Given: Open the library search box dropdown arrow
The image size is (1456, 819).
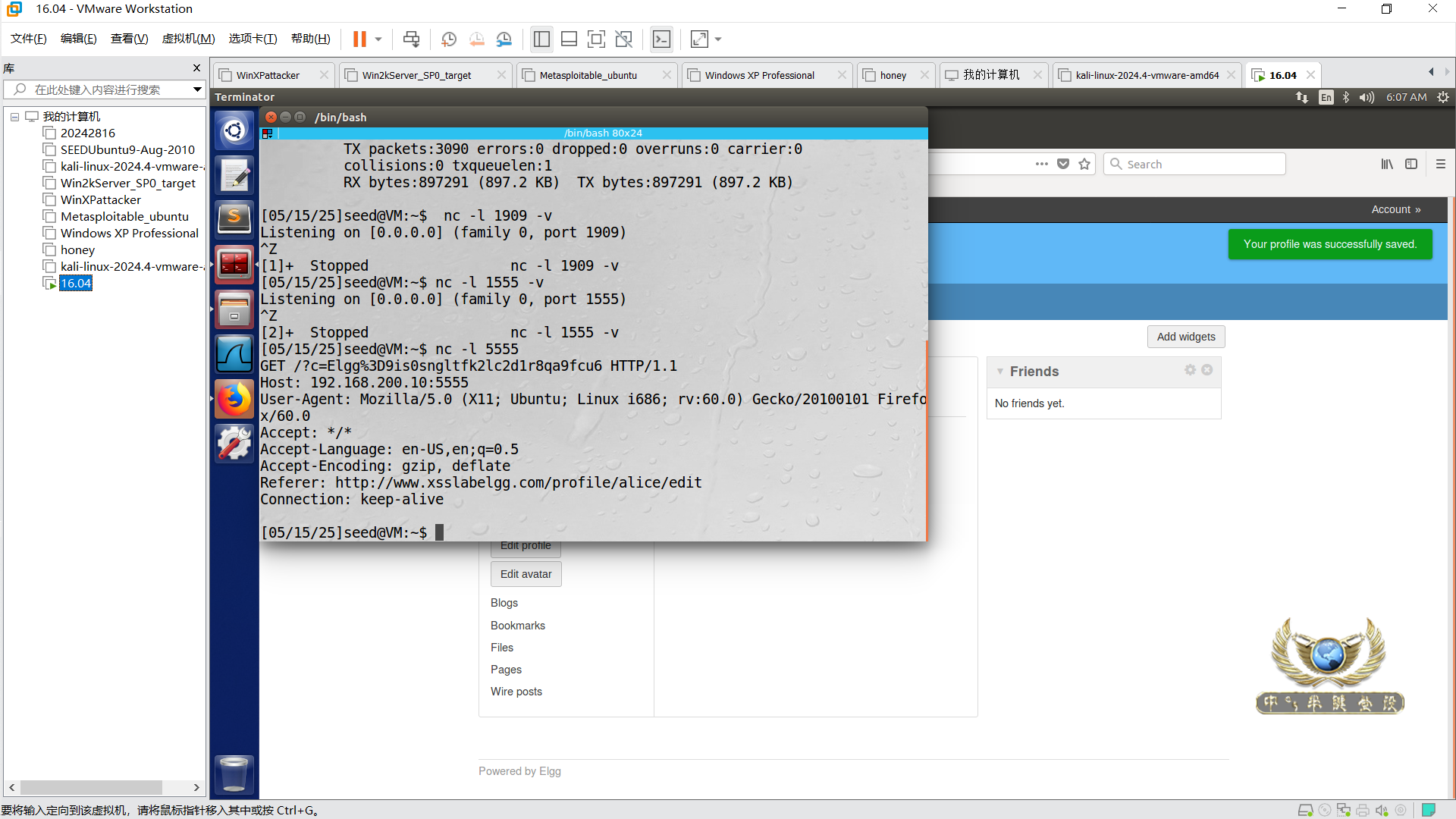Looking at the screenshot, I should click(197, 89).
